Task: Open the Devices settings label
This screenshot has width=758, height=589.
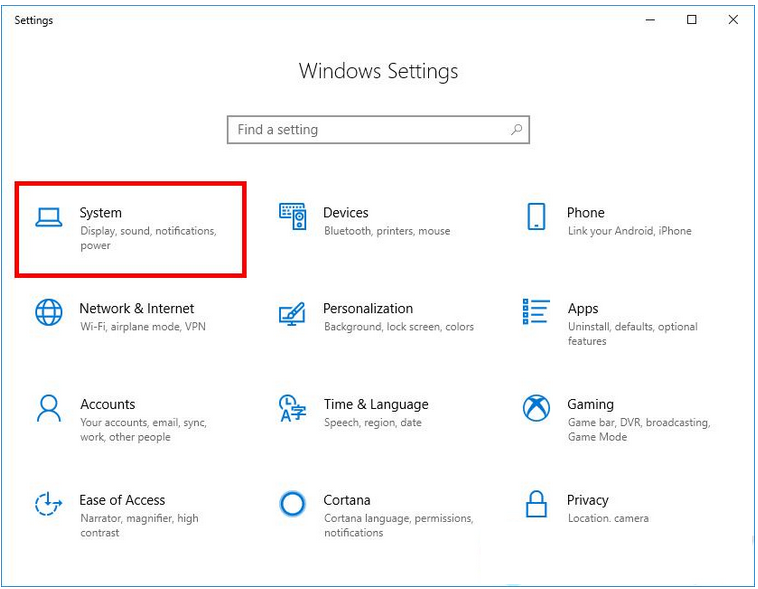Action: [346, 213]
